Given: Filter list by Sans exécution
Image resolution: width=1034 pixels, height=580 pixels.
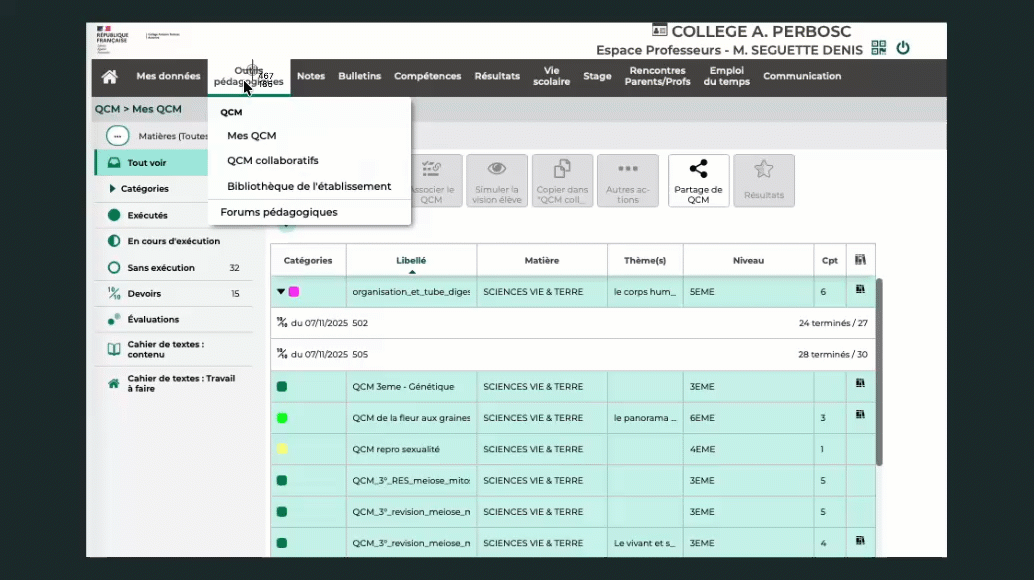Looking at the screenshot, I should tap(160, 268).
